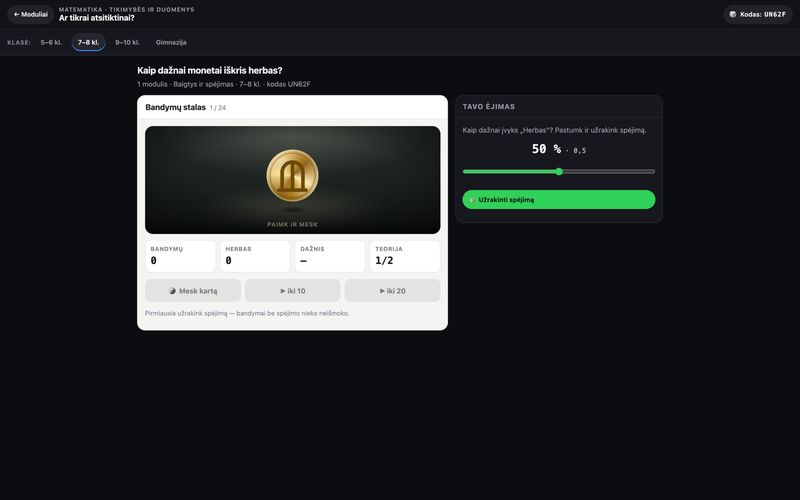Screen dimensions: 800x500
Task: Click the coin icon on Mesk kartą
Action: [x=172, y=291]
